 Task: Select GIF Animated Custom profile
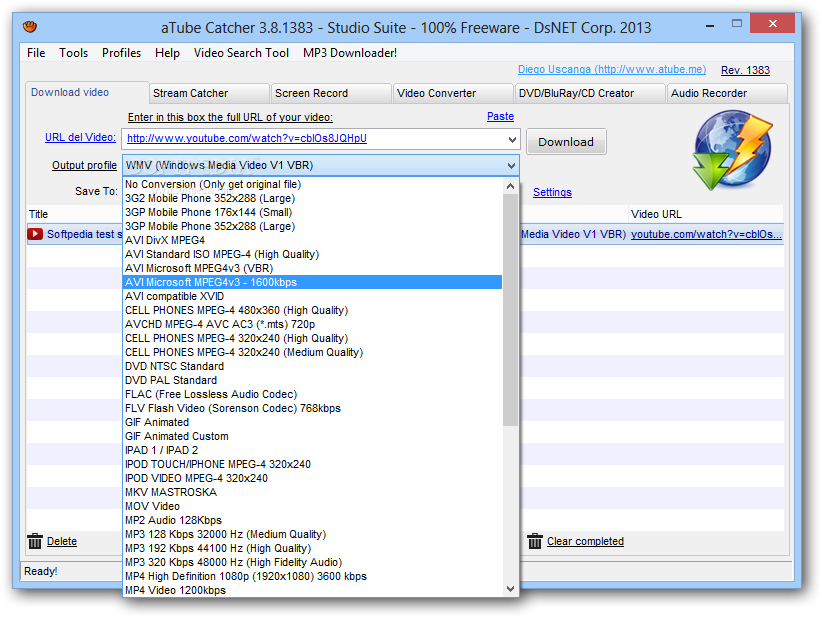point(312,436)
